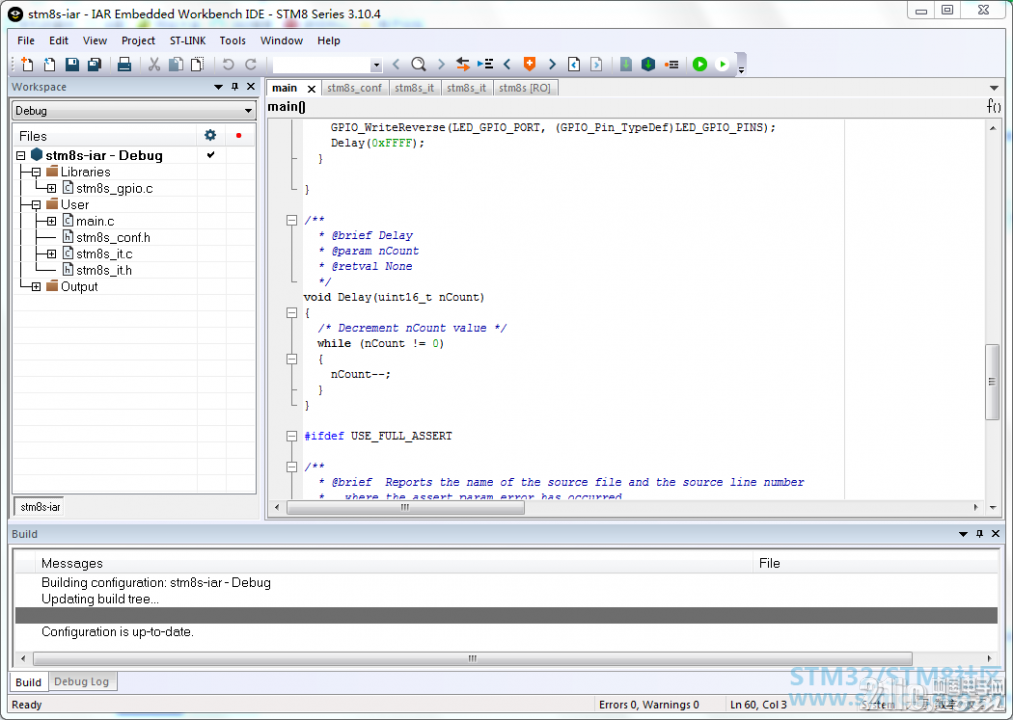This screenshot has width=1013, height=720.
Task: Compile the current file
Action: click(x=625, y=64)
